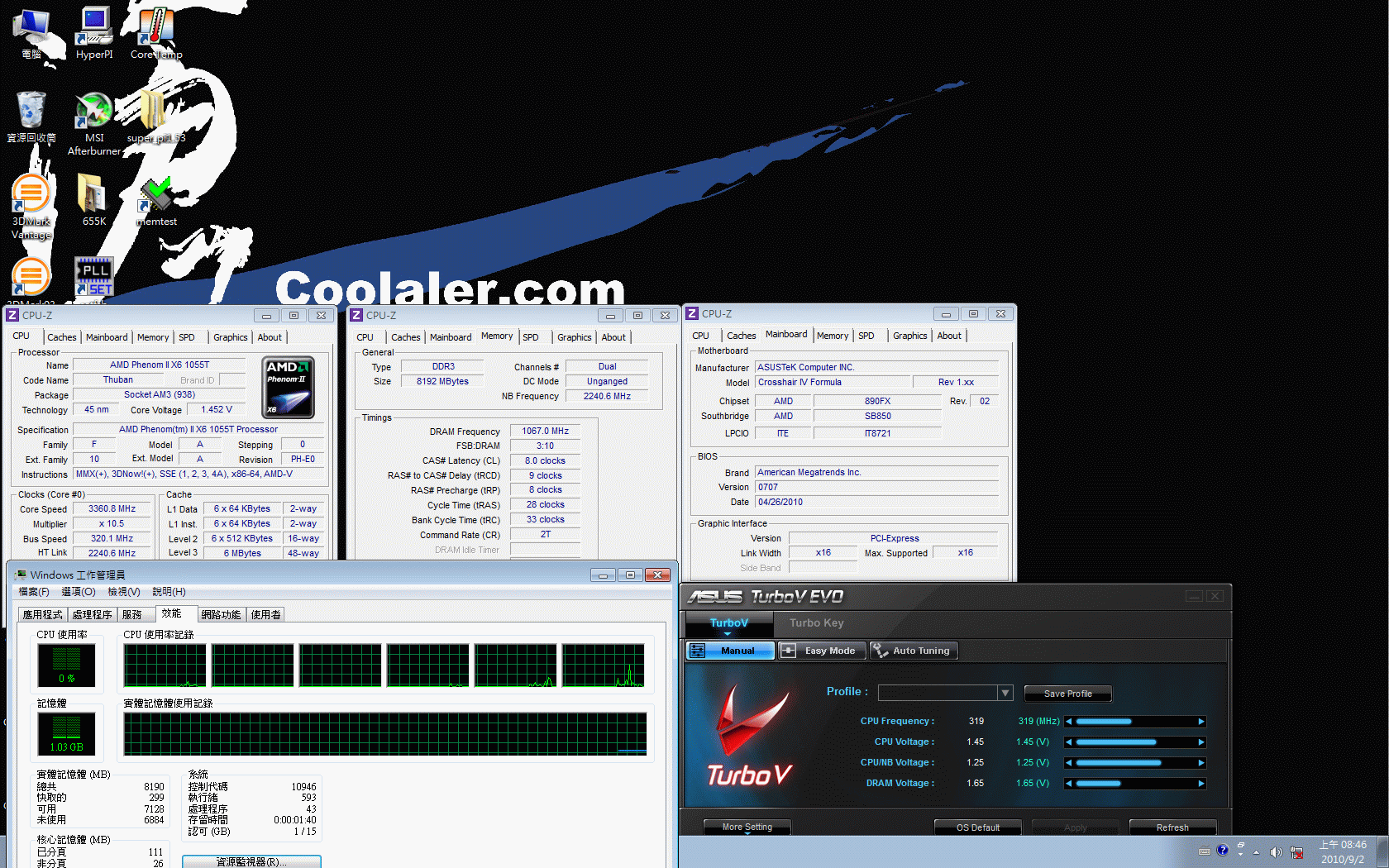The width and height of the screenshot is (1389, 868).
Task: Switch to 網路功能 tab in Task Manager
Action: tap(221, 614)
